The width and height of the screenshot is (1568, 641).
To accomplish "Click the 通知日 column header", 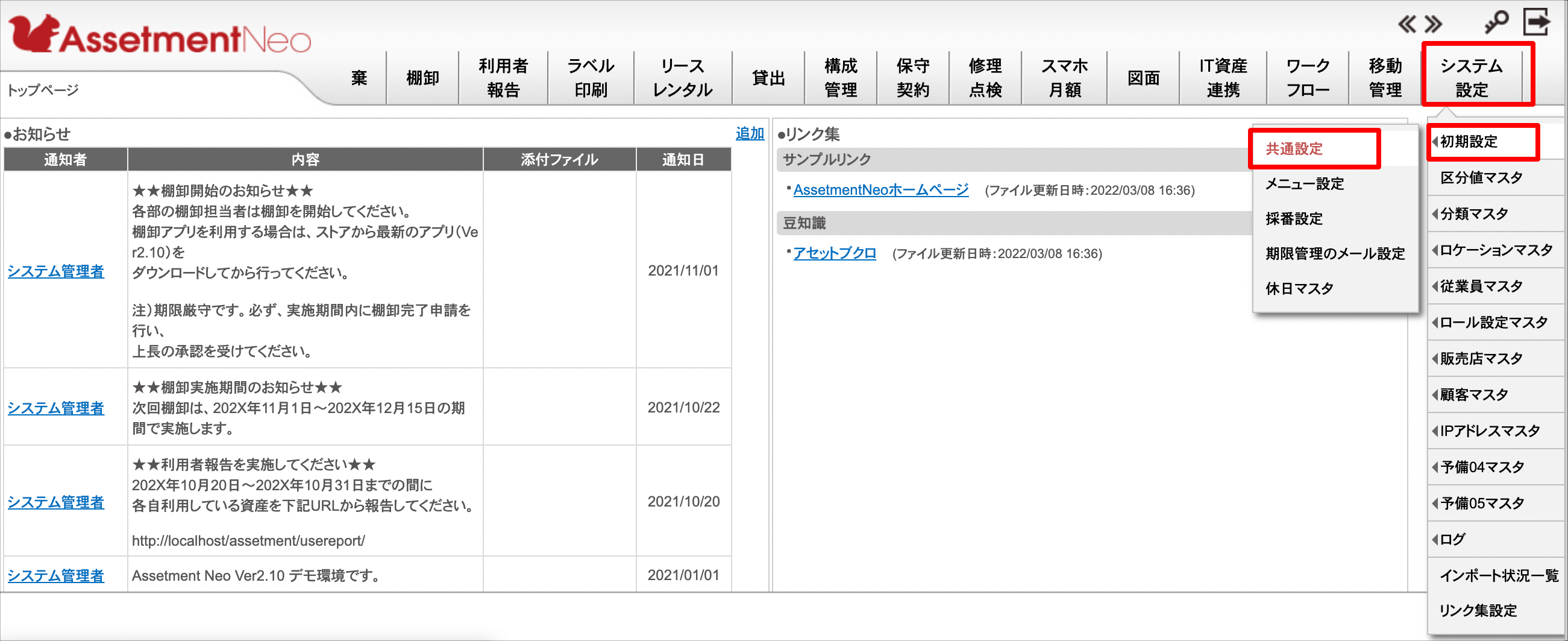I will coord(683,160).
